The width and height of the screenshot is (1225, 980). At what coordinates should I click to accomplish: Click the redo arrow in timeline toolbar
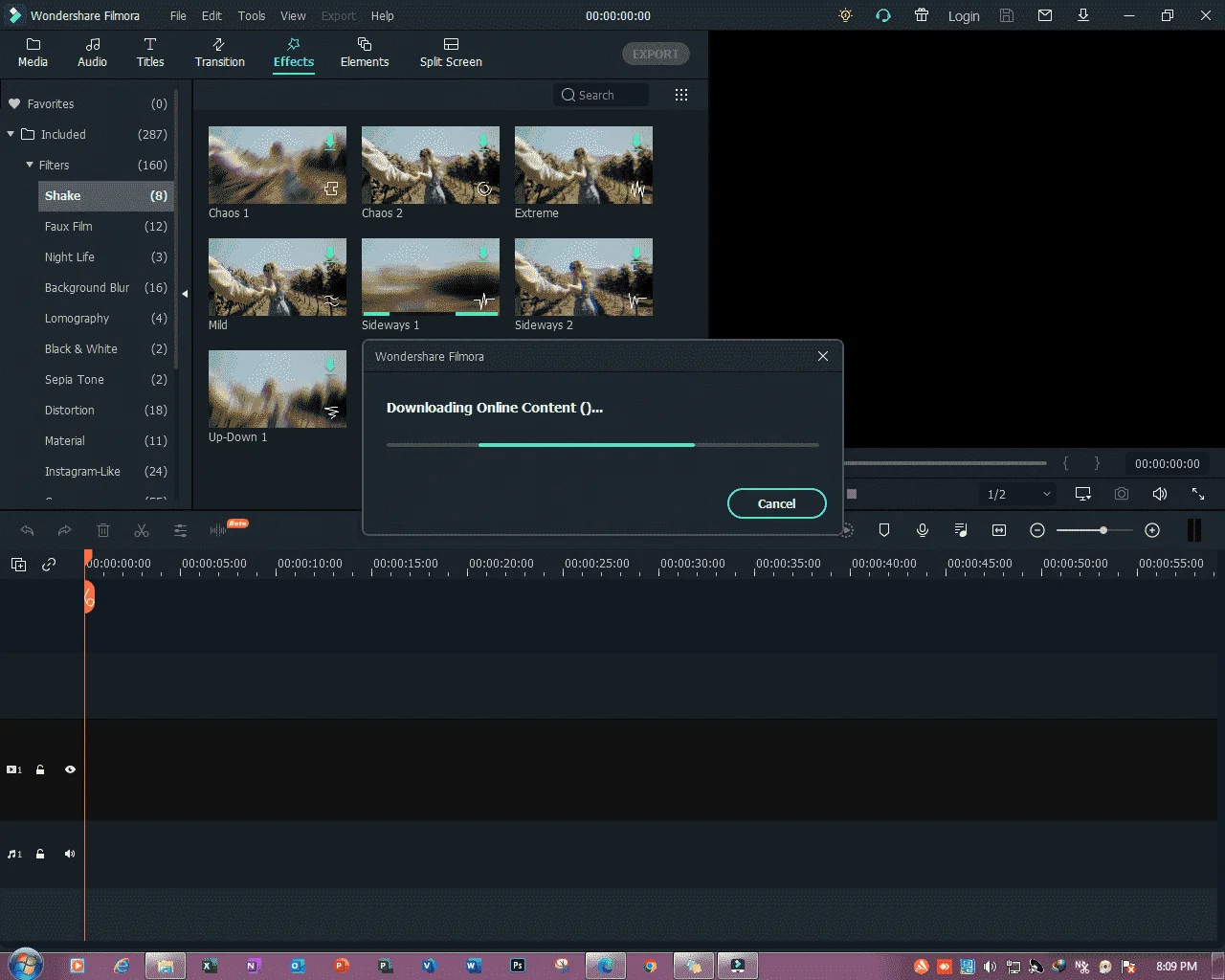(x=65, y=530)
